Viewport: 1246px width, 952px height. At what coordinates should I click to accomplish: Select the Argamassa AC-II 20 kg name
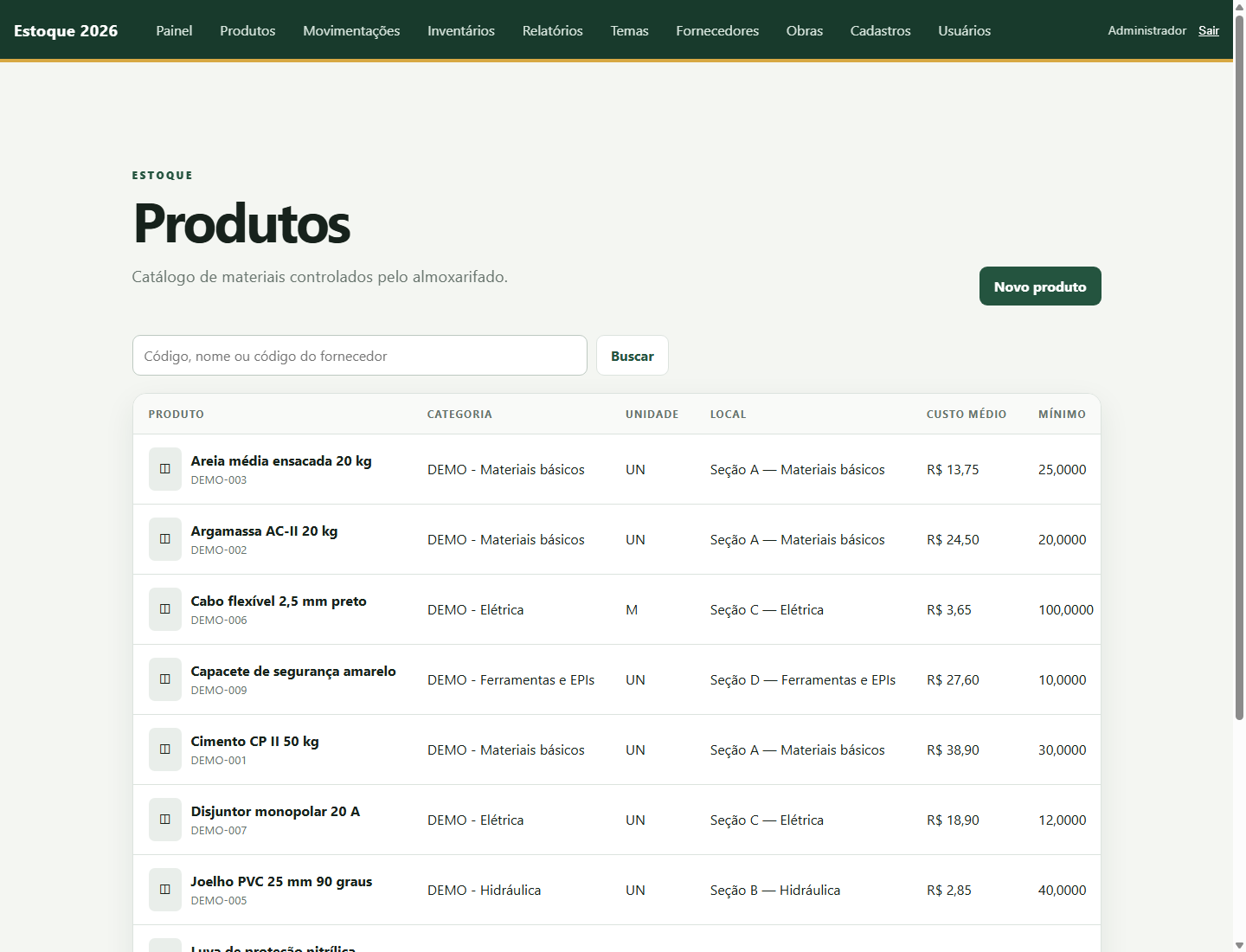tap(264, 531)
